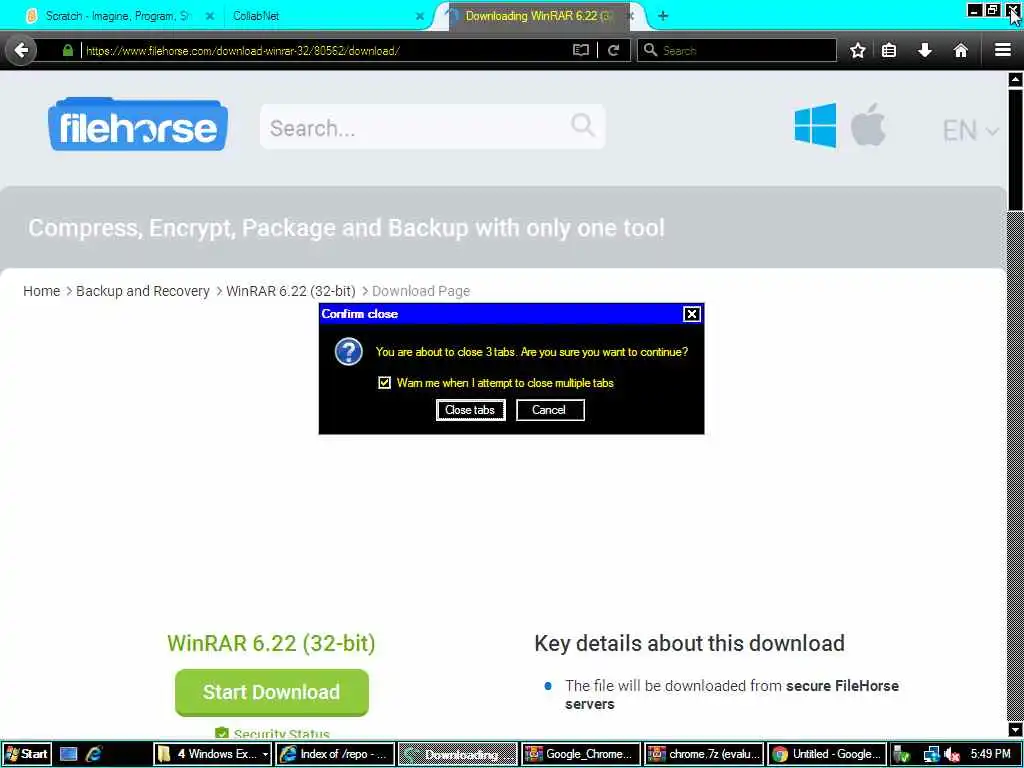
Task: Click the question mark icon in dialog
Action: [349, 352]
